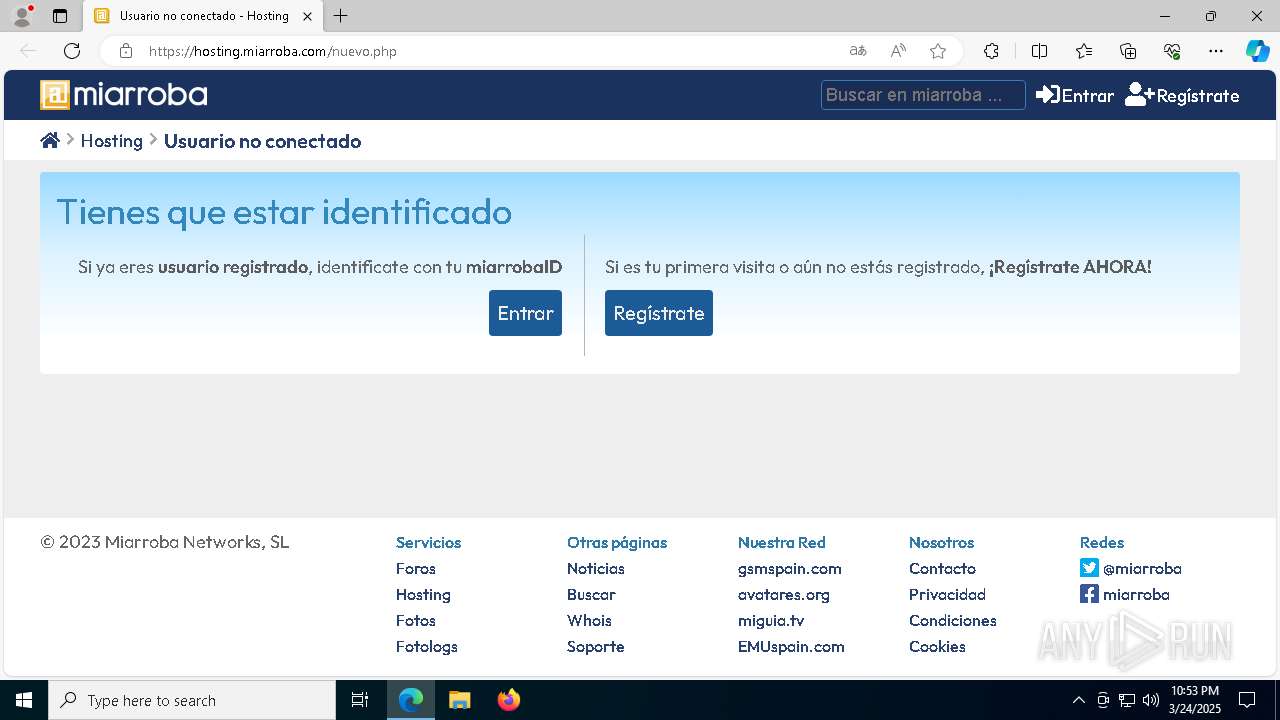
Task: Click the address bar URL
Action: [x=273, y=51]
